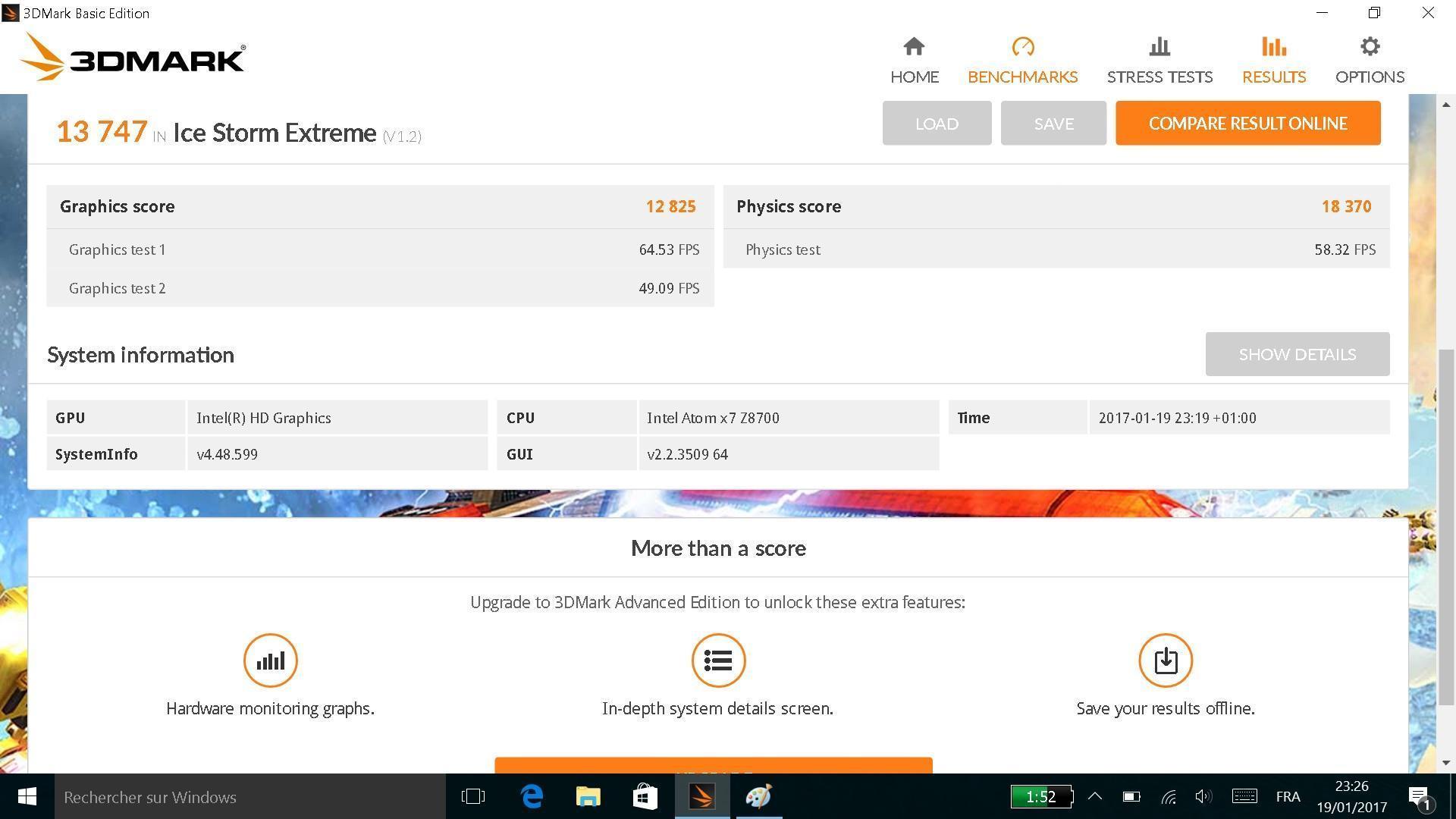Click the vertical scrollbar down arrow
Viewport: 1456px width, 819px height.
tap(1445, 763)
